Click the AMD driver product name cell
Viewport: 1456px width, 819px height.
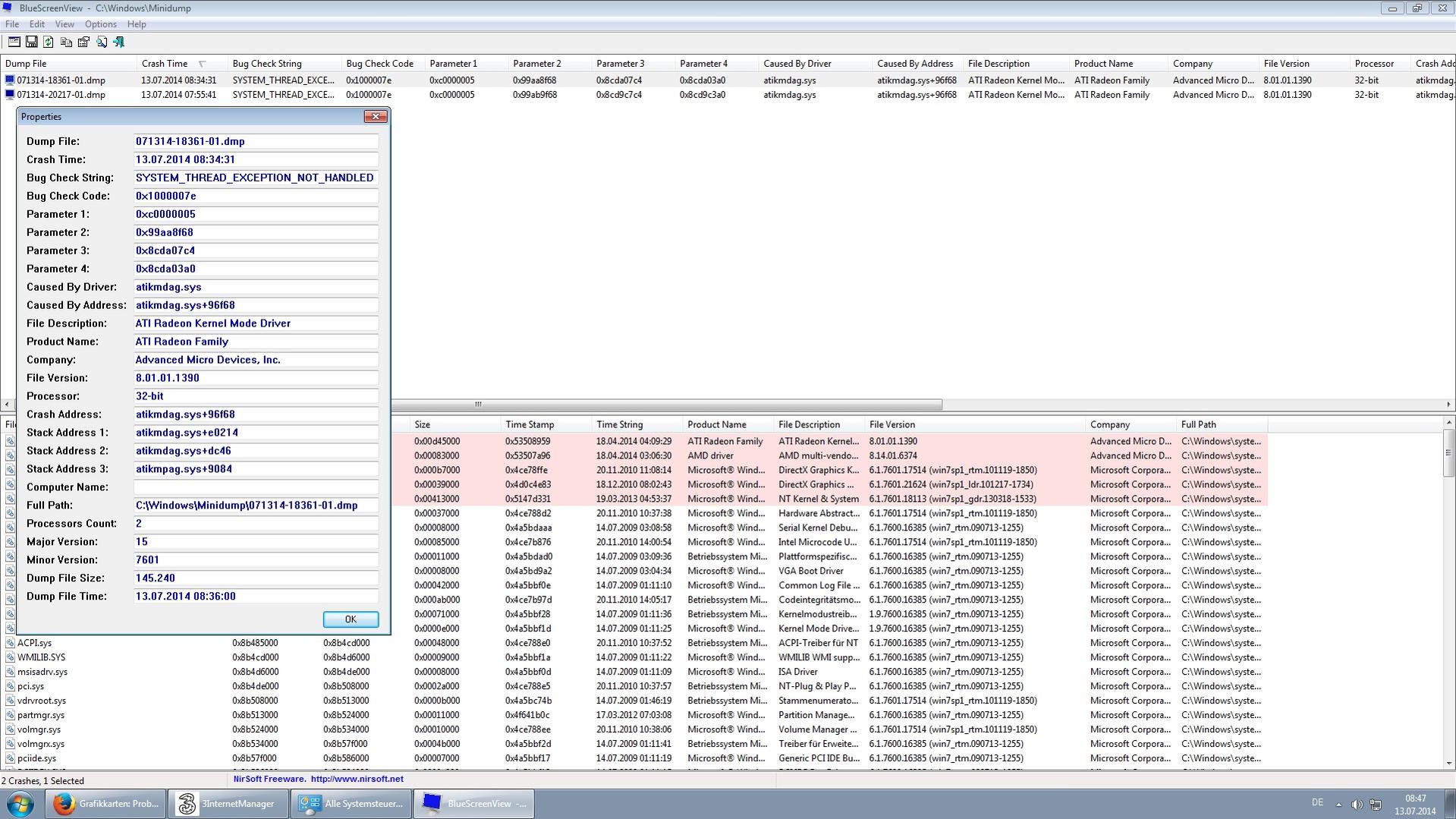tap(711, 455)
